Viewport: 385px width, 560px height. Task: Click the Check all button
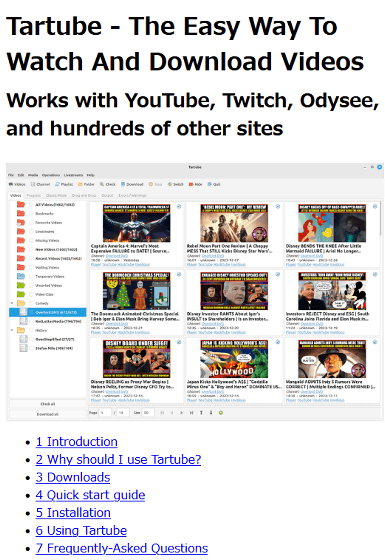48,404
